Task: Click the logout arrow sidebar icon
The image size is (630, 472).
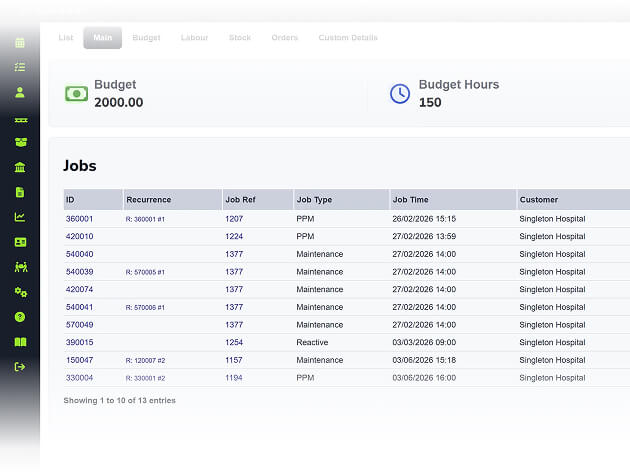Action: tap(20, 367)
